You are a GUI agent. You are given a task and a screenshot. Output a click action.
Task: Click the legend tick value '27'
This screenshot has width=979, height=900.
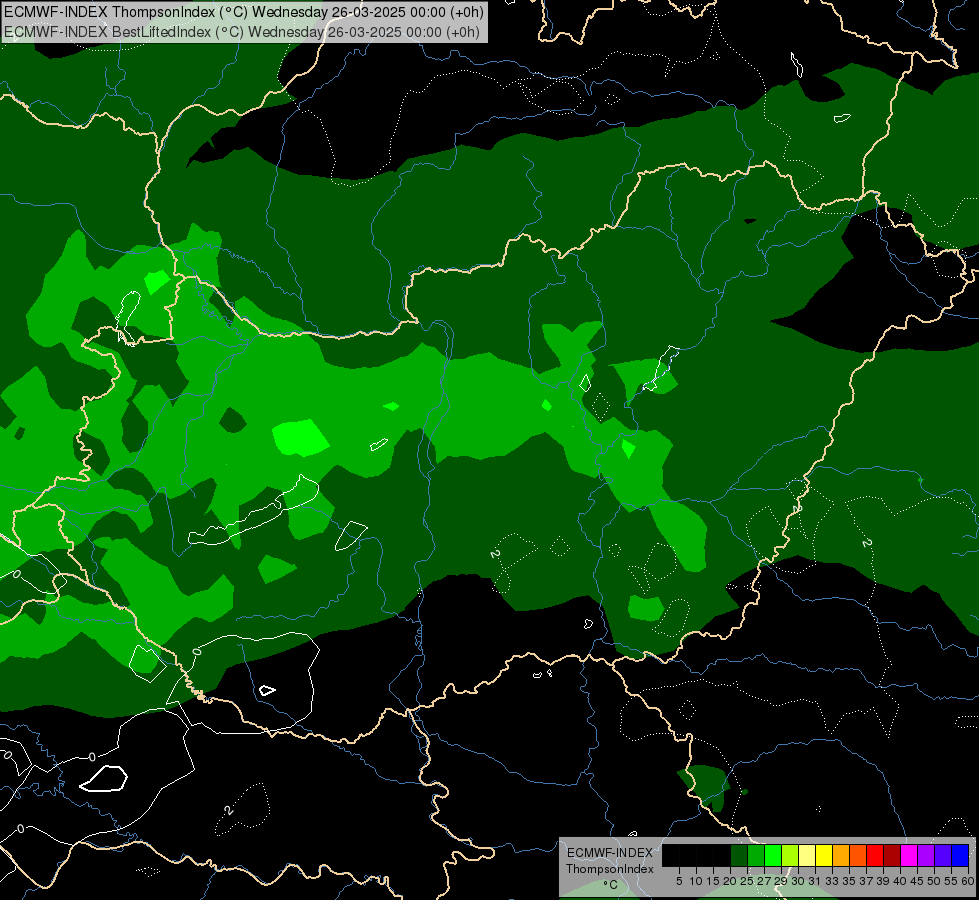765,881
